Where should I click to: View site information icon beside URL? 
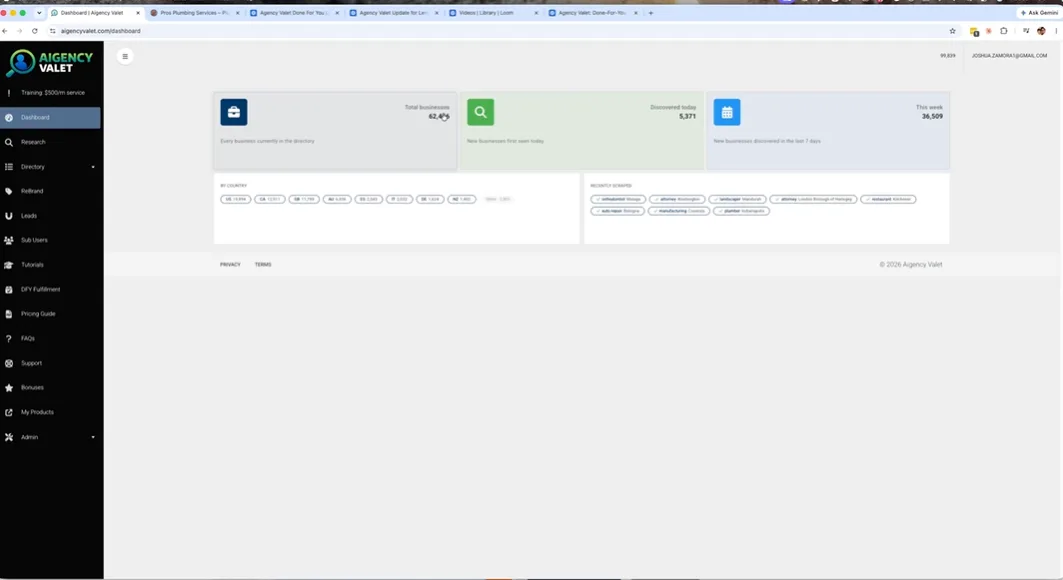click(x=52, y=31)
